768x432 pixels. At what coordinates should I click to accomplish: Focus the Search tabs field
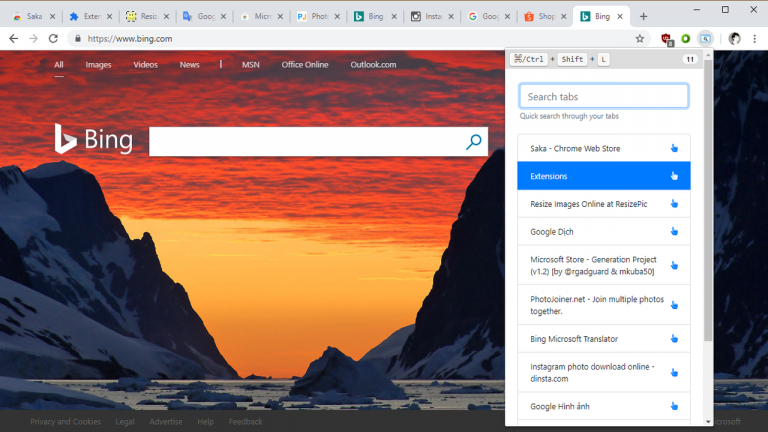point(603,96)
